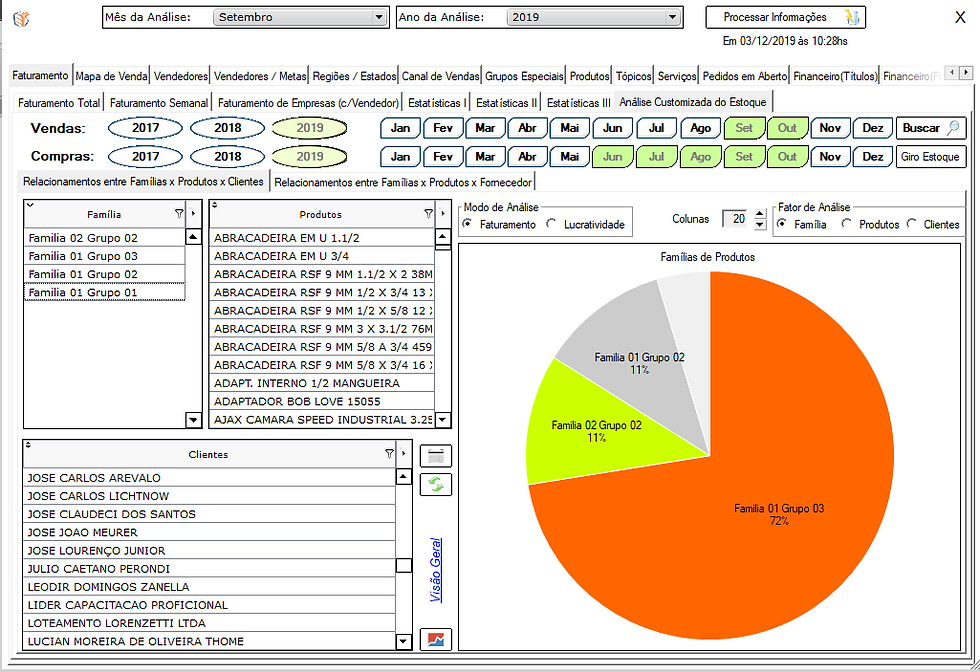The height and width of the screenshot is (672, 980).
Task: Click the Clientes list scrollbar thumb
Action: coord(404,565)
